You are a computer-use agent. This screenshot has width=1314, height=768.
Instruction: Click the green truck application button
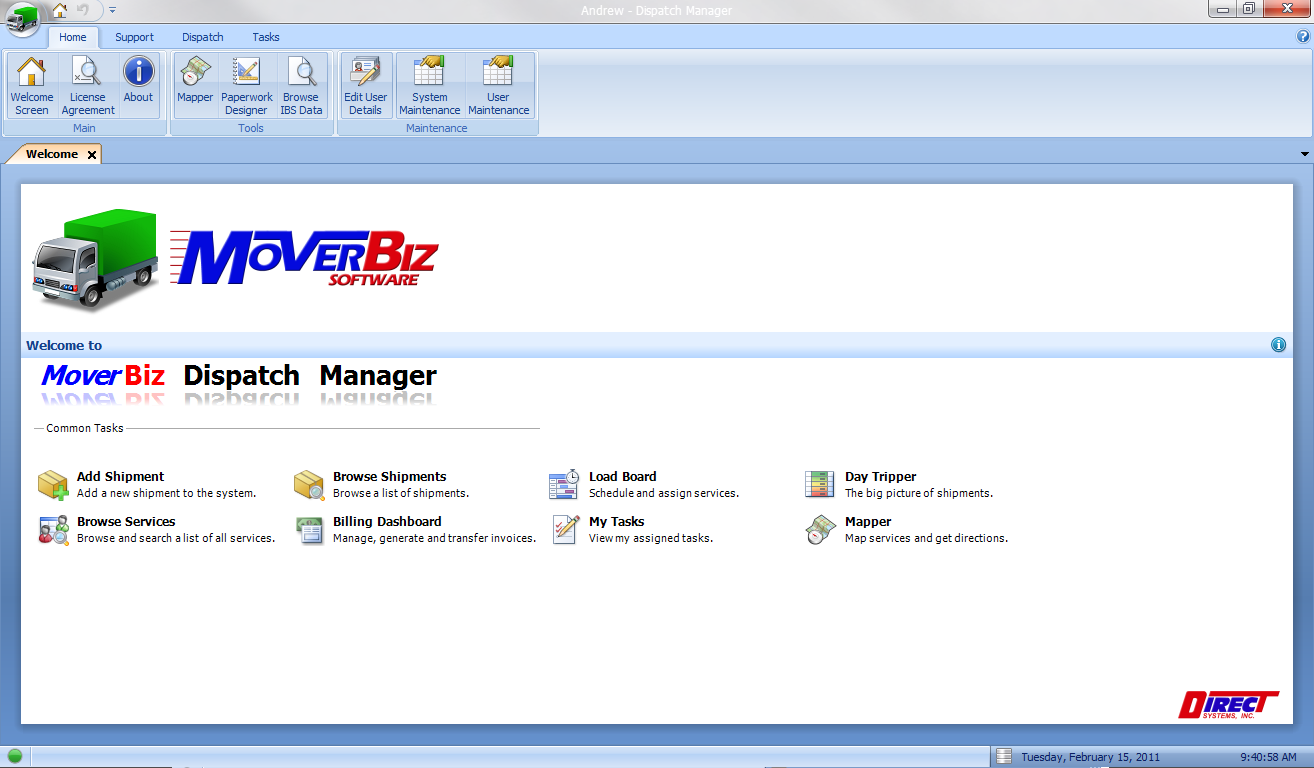click(x=23, y=18)
